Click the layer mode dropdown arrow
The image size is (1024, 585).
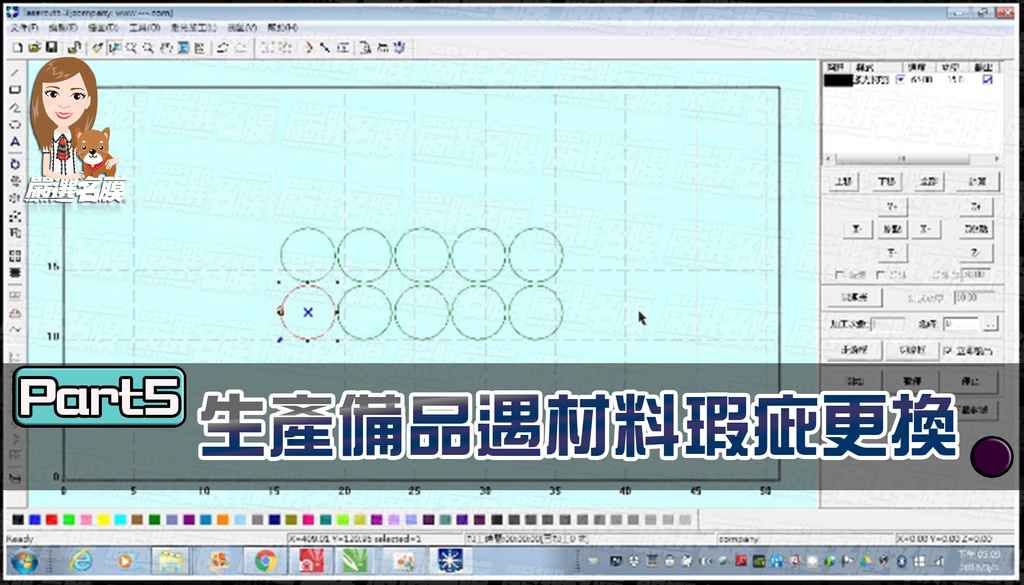click(901, 80)
